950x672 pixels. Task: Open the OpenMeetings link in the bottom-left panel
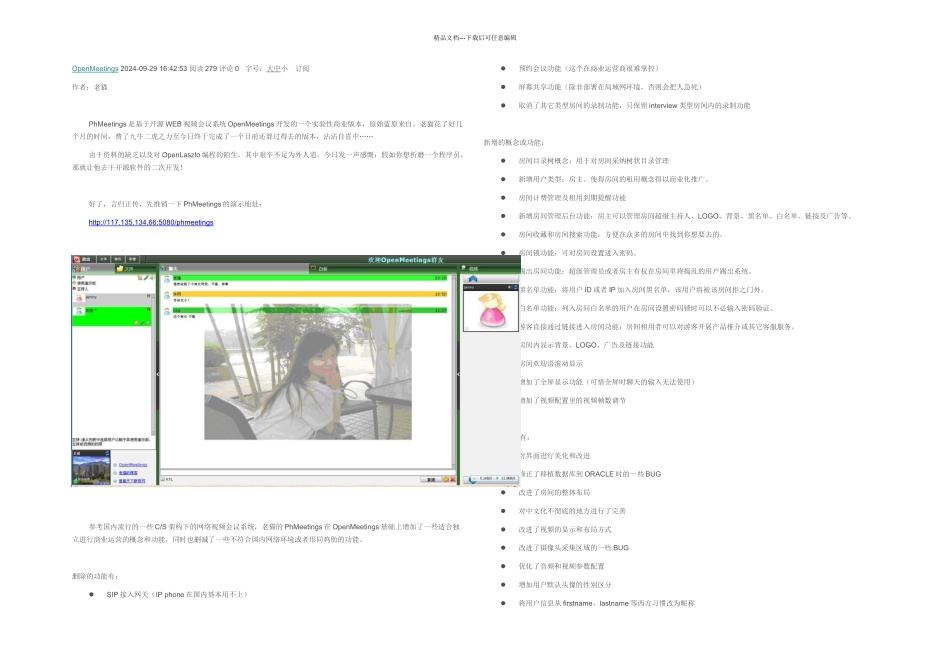click(x=133, y=465)
